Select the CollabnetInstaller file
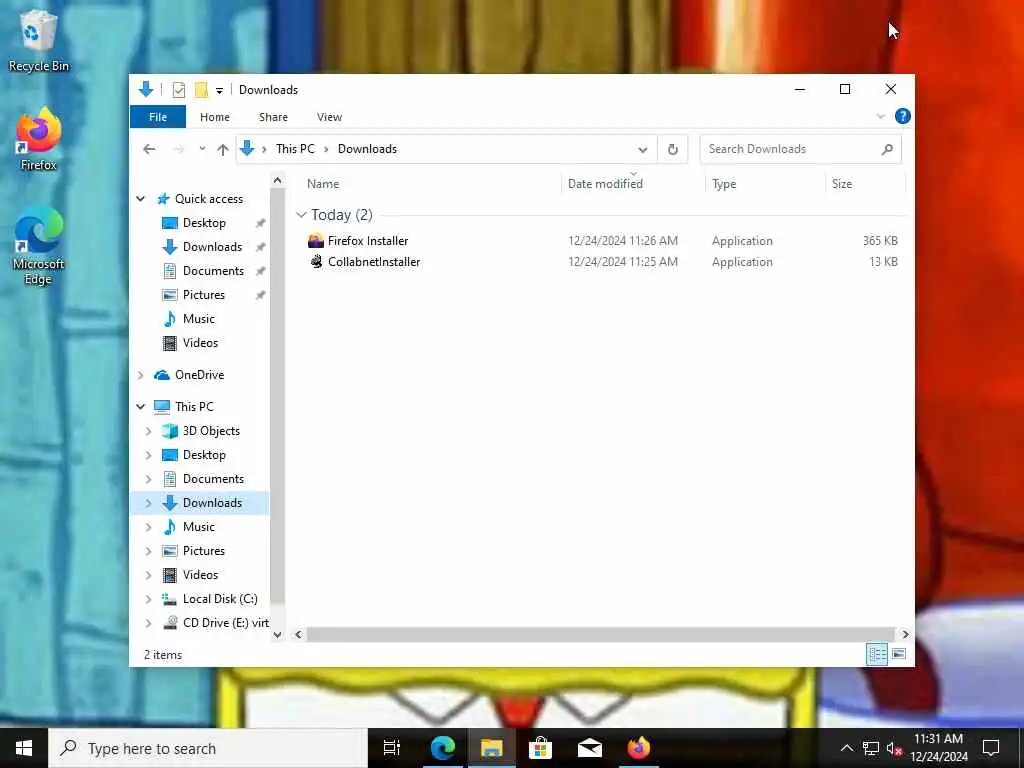 [x=374, y=262]
